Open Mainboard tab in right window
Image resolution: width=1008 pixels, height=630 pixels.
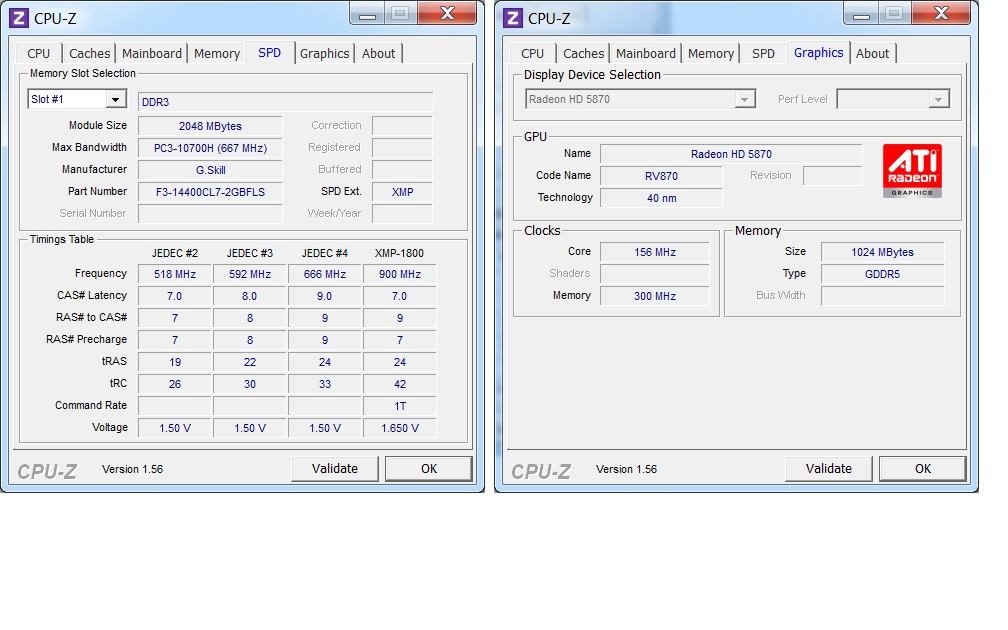[x=645, y=53]
